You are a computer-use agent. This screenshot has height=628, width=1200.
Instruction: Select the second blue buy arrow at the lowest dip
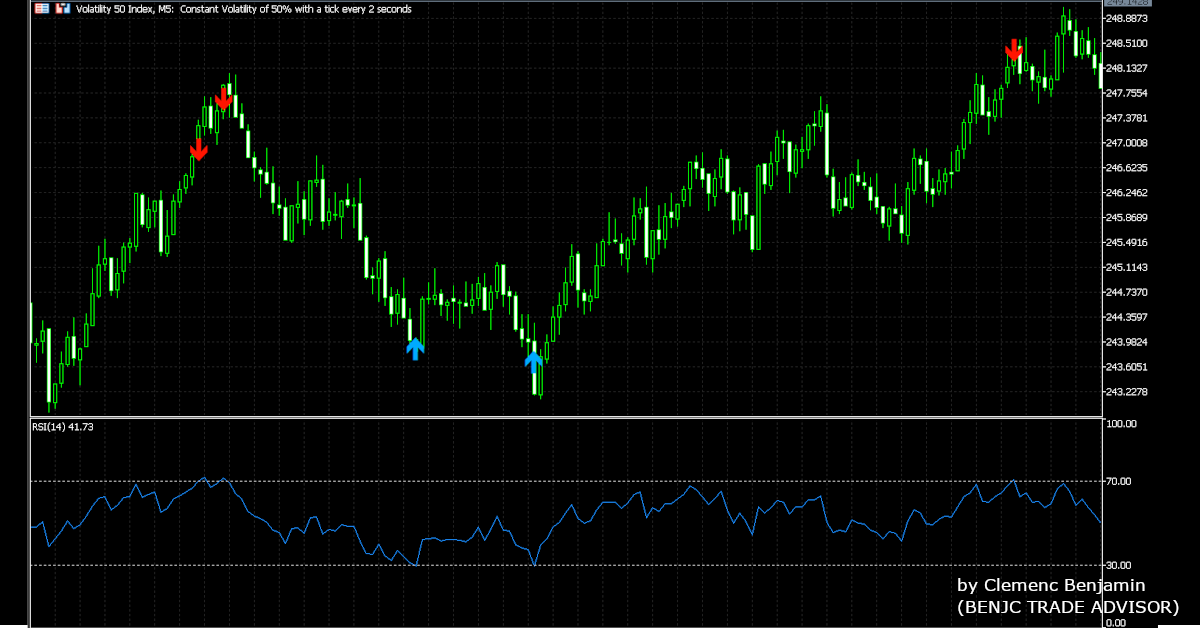coord(534,359)
